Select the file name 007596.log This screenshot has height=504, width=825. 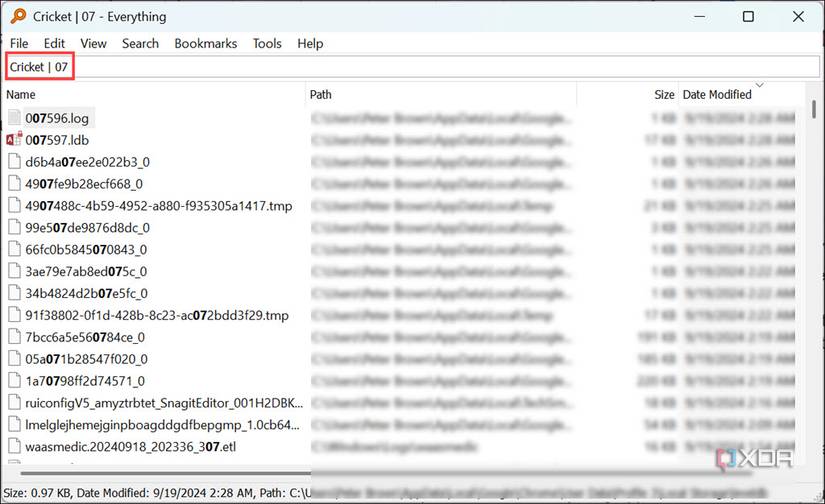click(57, 118)
